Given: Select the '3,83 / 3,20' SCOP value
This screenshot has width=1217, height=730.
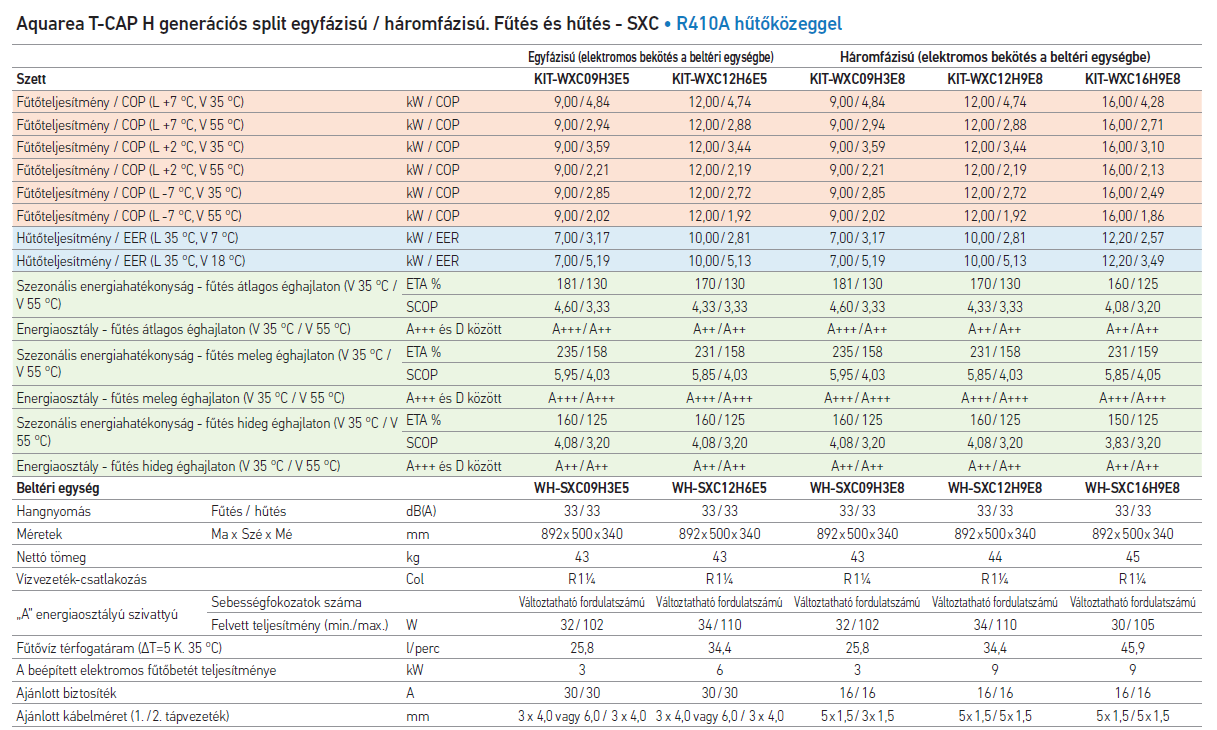Looking at the screenshot, I should tap(1133, 443).
